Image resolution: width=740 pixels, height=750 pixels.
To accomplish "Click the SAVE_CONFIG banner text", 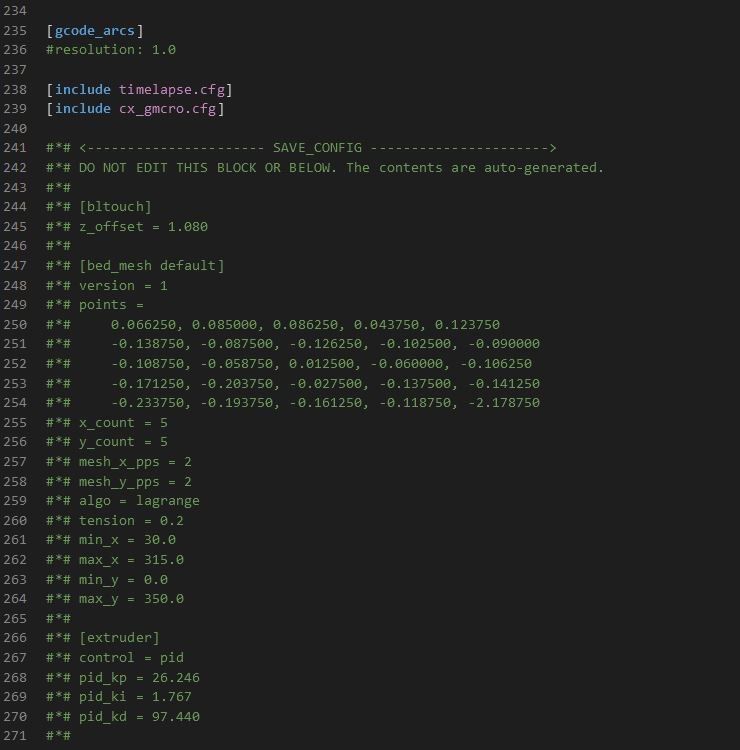I will 317,148.
